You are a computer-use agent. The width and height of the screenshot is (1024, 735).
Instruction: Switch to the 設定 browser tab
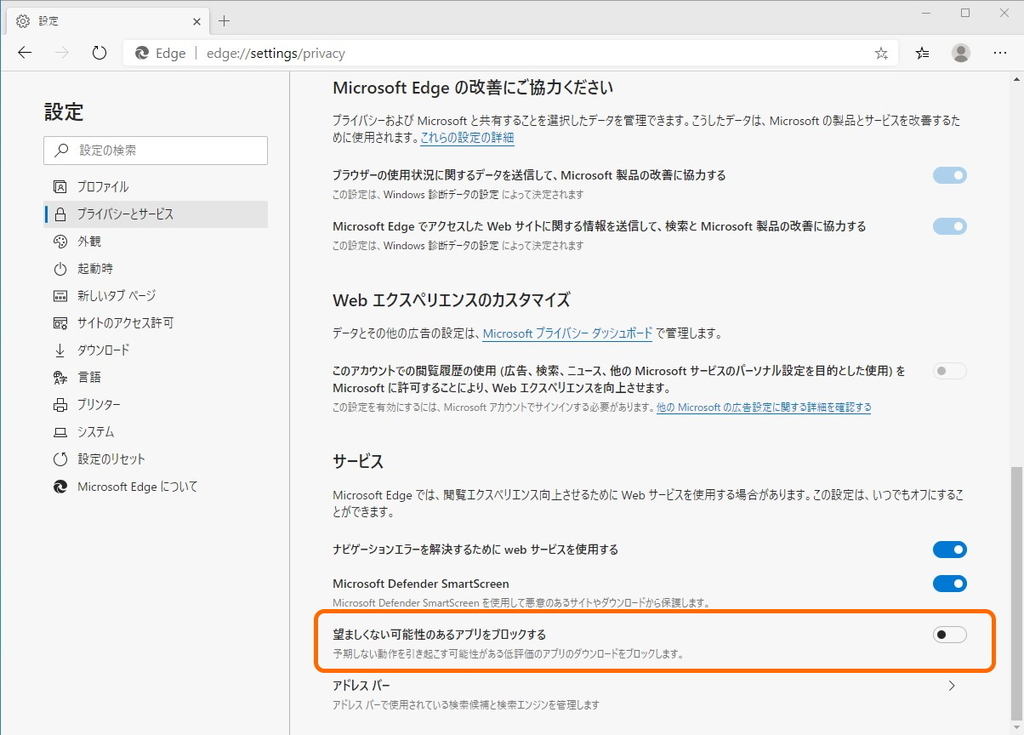(100, 20)
